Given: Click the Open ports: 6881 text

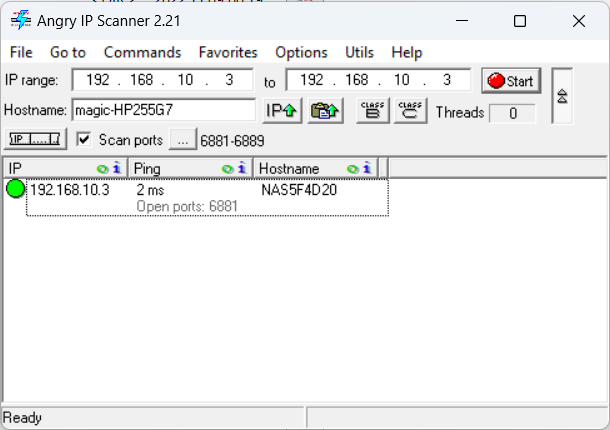Looking at the screenshot, I should 187,206.
